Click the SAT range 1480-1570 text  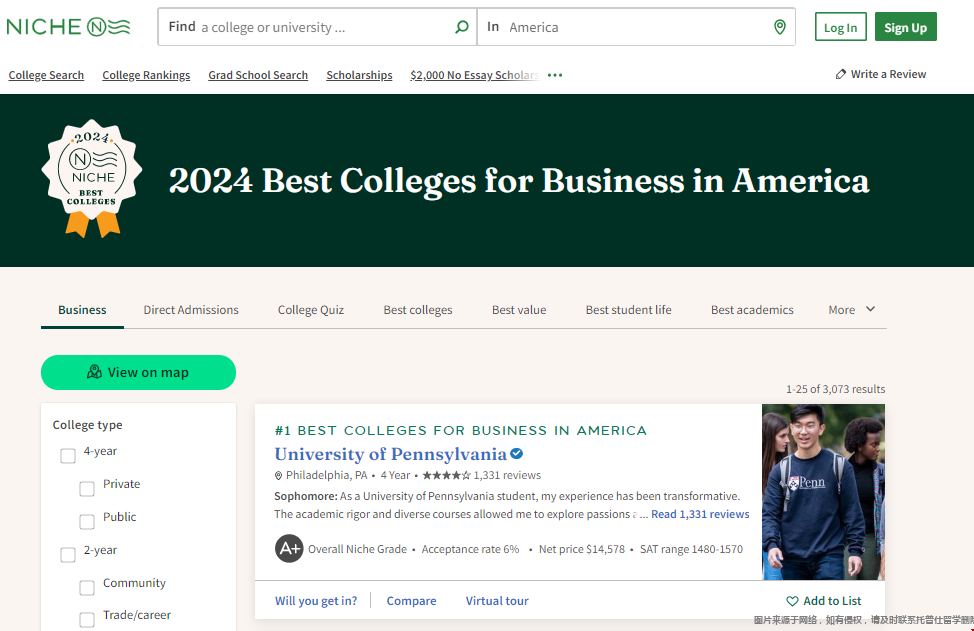(691, 549)
